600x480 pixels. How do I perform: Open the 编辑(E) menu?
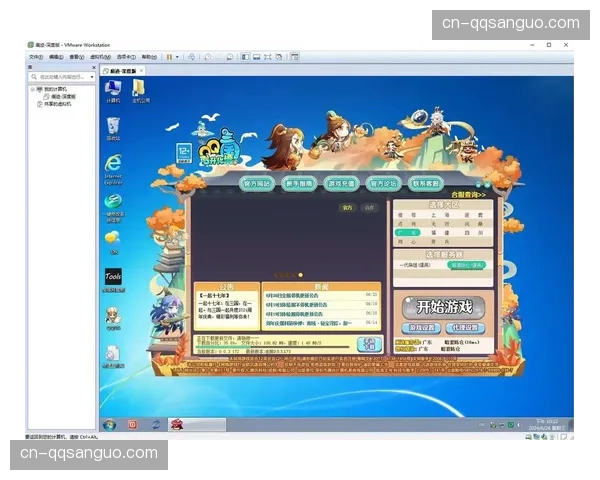[x=56, y=57]
